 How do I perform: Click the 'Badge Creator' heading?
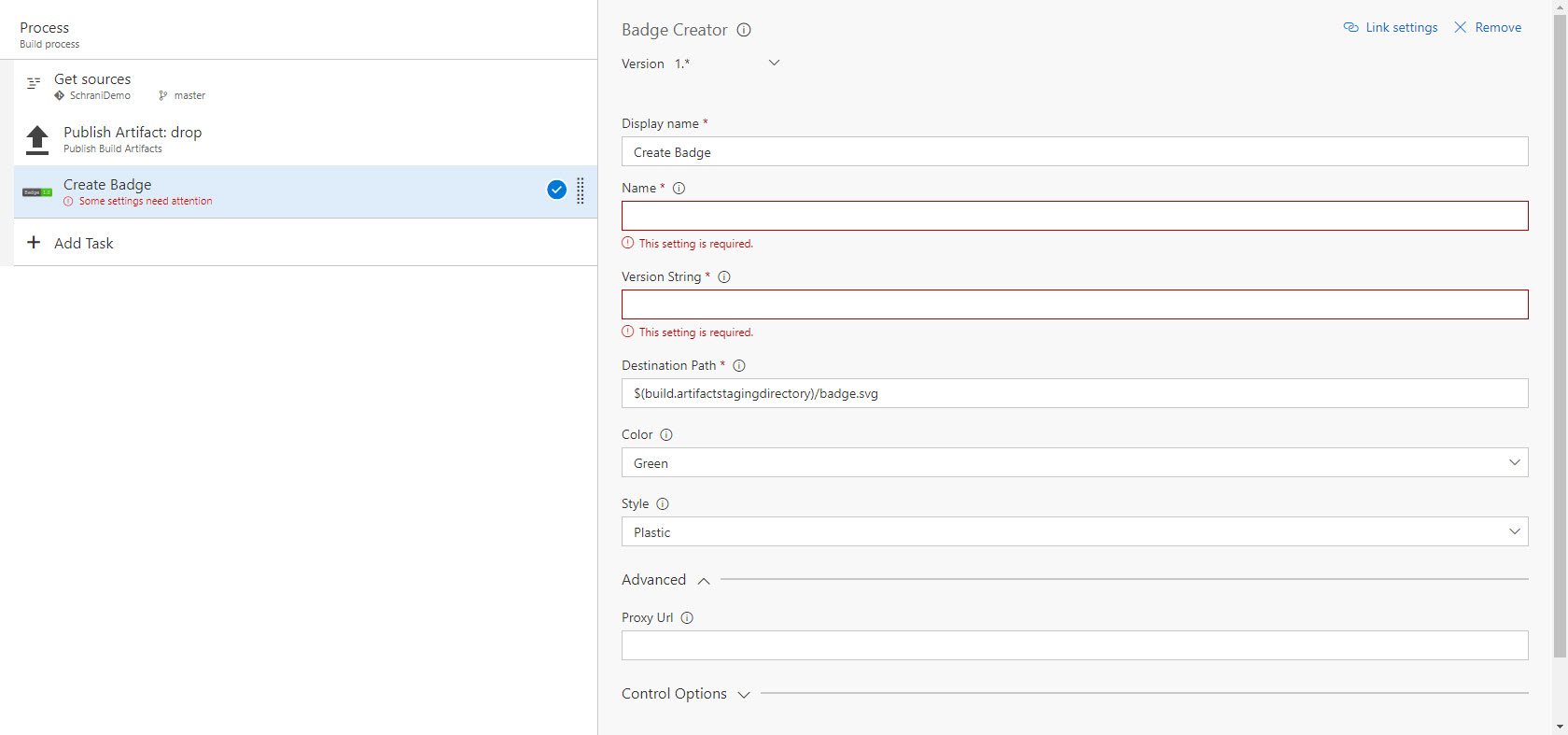click(x=675, y=30)
